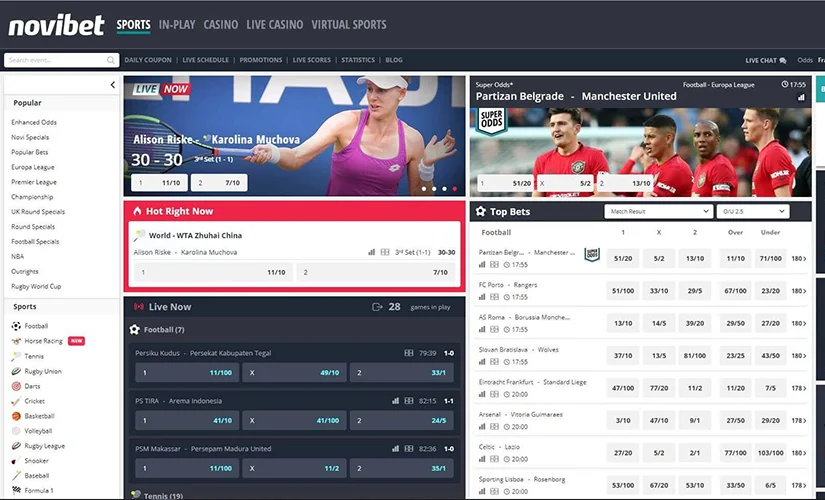Open the Horse Racing icon in sidebar
The image size is (825, 500).
click(x=16, y=341)
